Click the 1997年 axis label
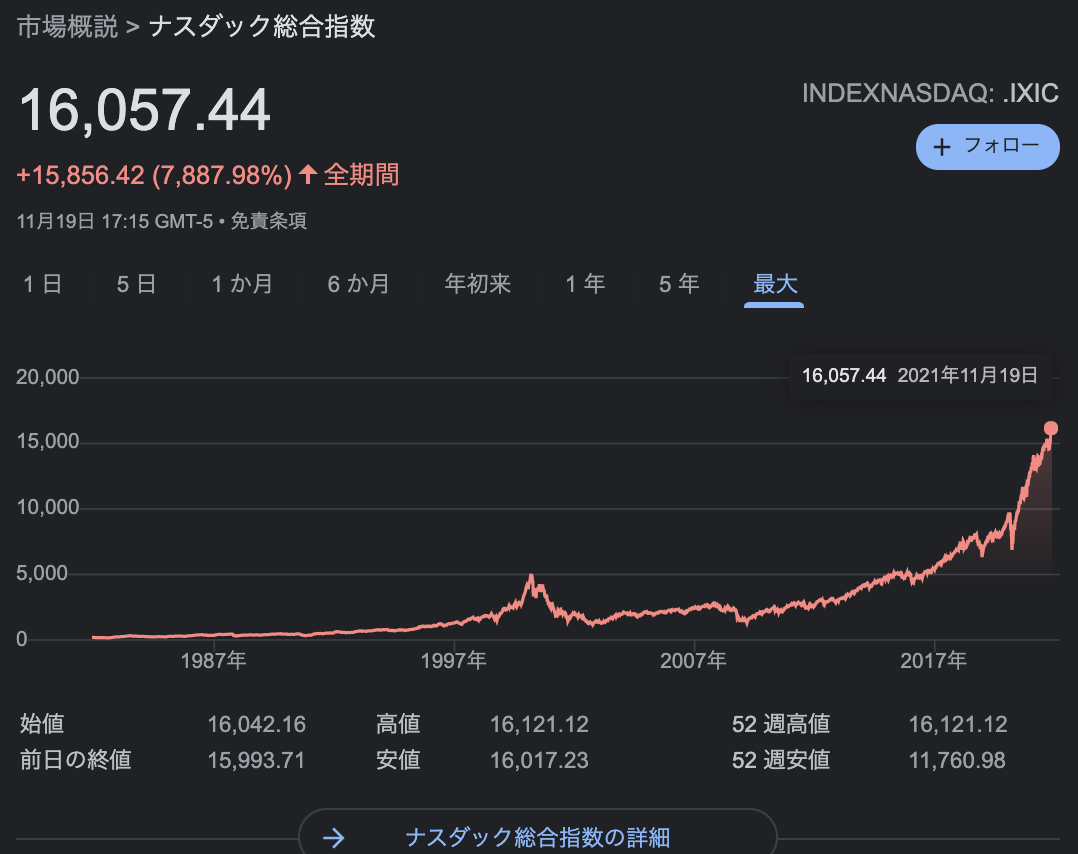Viewport: 1078px width, 854px height. pyautogui.click(x=453, y=661)
